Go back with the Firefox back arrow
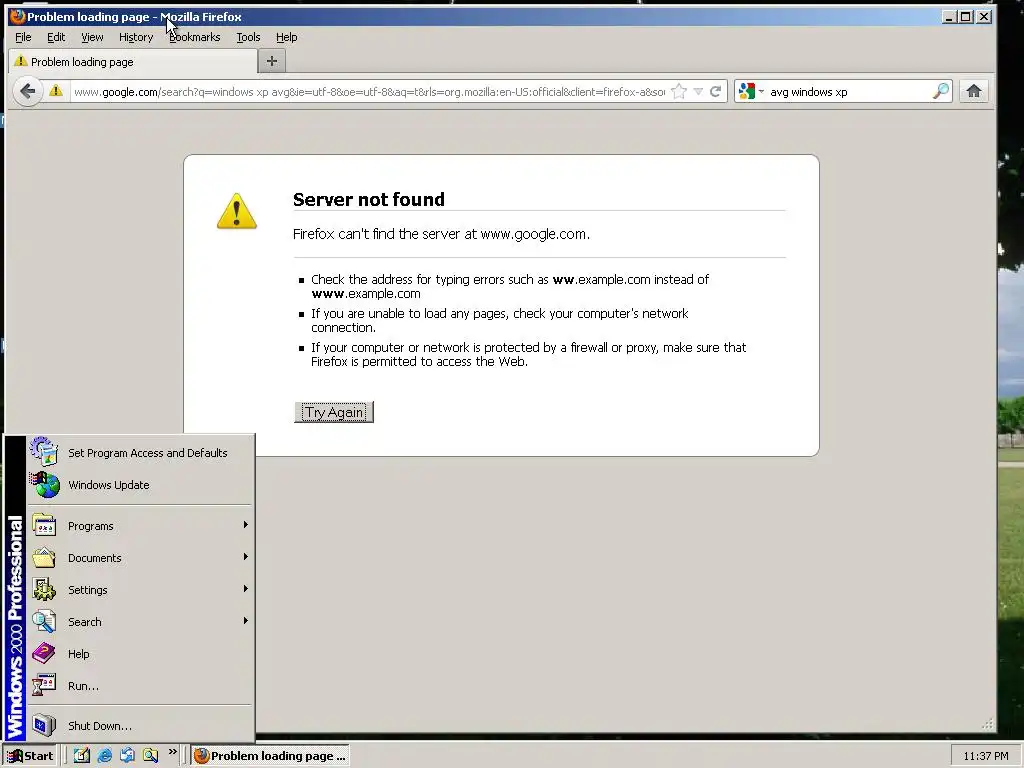Image resolution: width=1024 pixels, height=768 pixels. coord(27,91)
